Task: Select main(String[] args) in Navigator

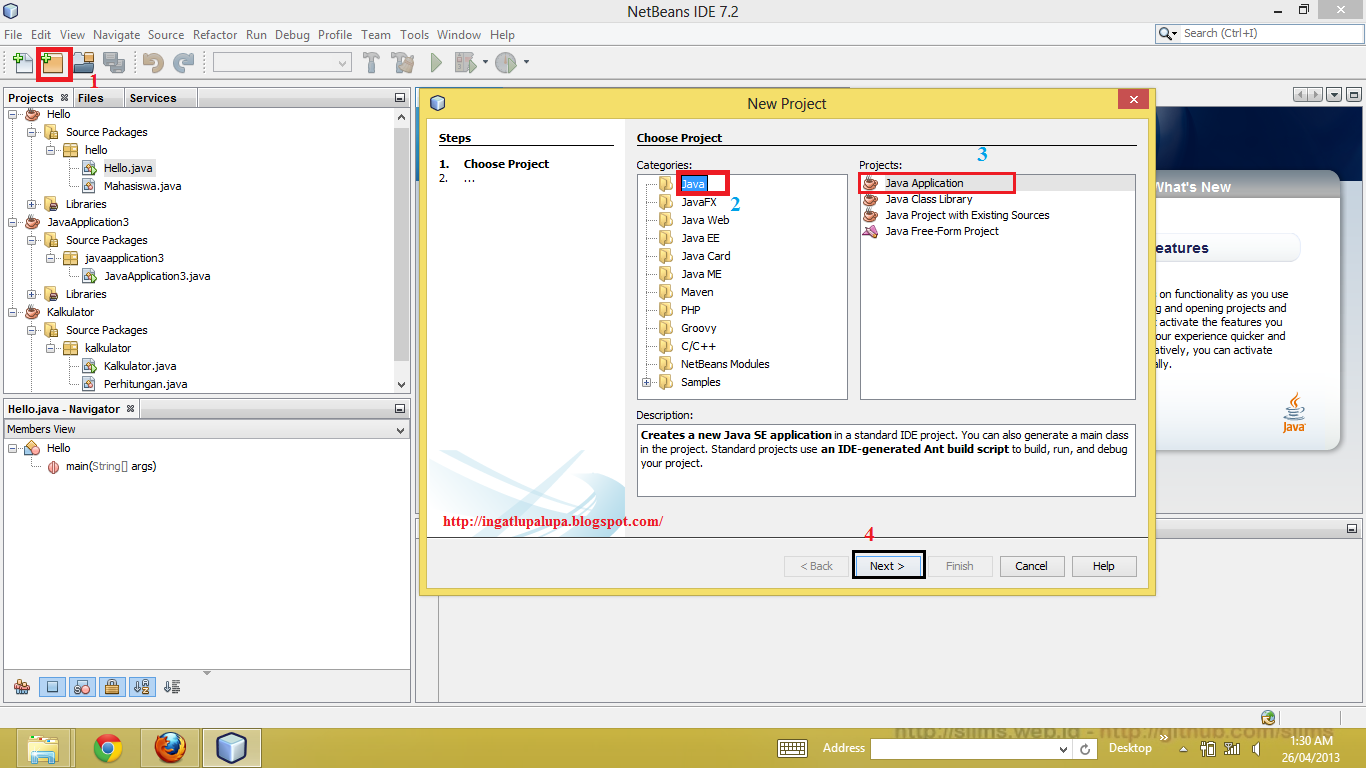Action: point(111,466)
